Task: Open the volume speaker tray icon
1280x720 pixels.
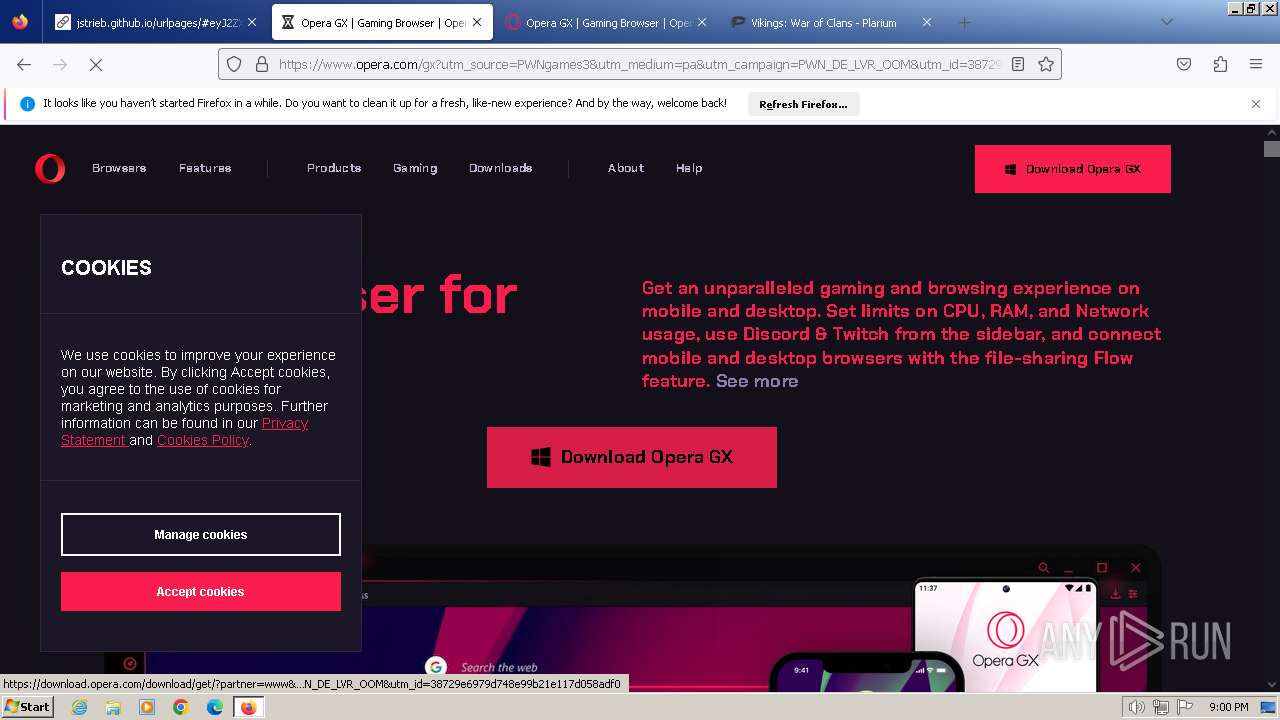Action: tap(1137, 707)
